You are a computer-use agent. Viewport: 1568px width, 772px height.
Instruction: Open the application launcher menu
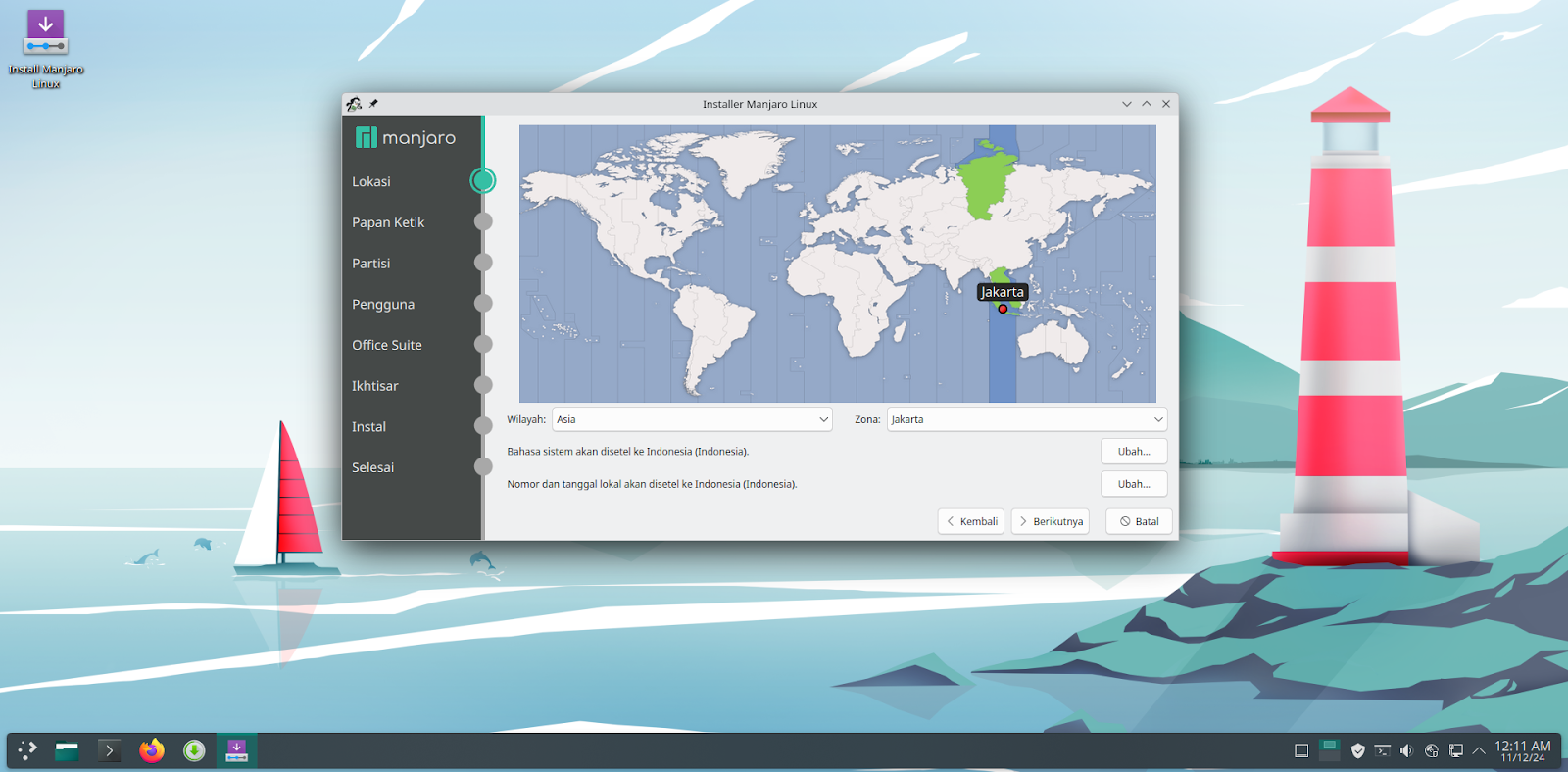(x=27, y=750)
